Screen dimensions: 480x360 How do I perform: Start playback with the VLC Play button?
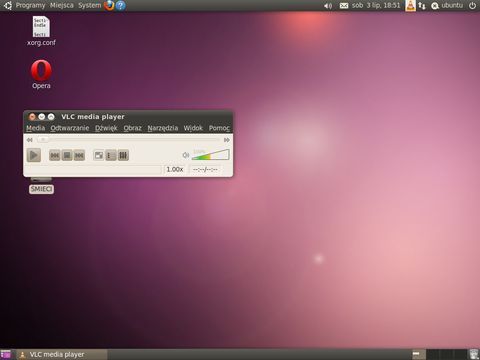34,155
